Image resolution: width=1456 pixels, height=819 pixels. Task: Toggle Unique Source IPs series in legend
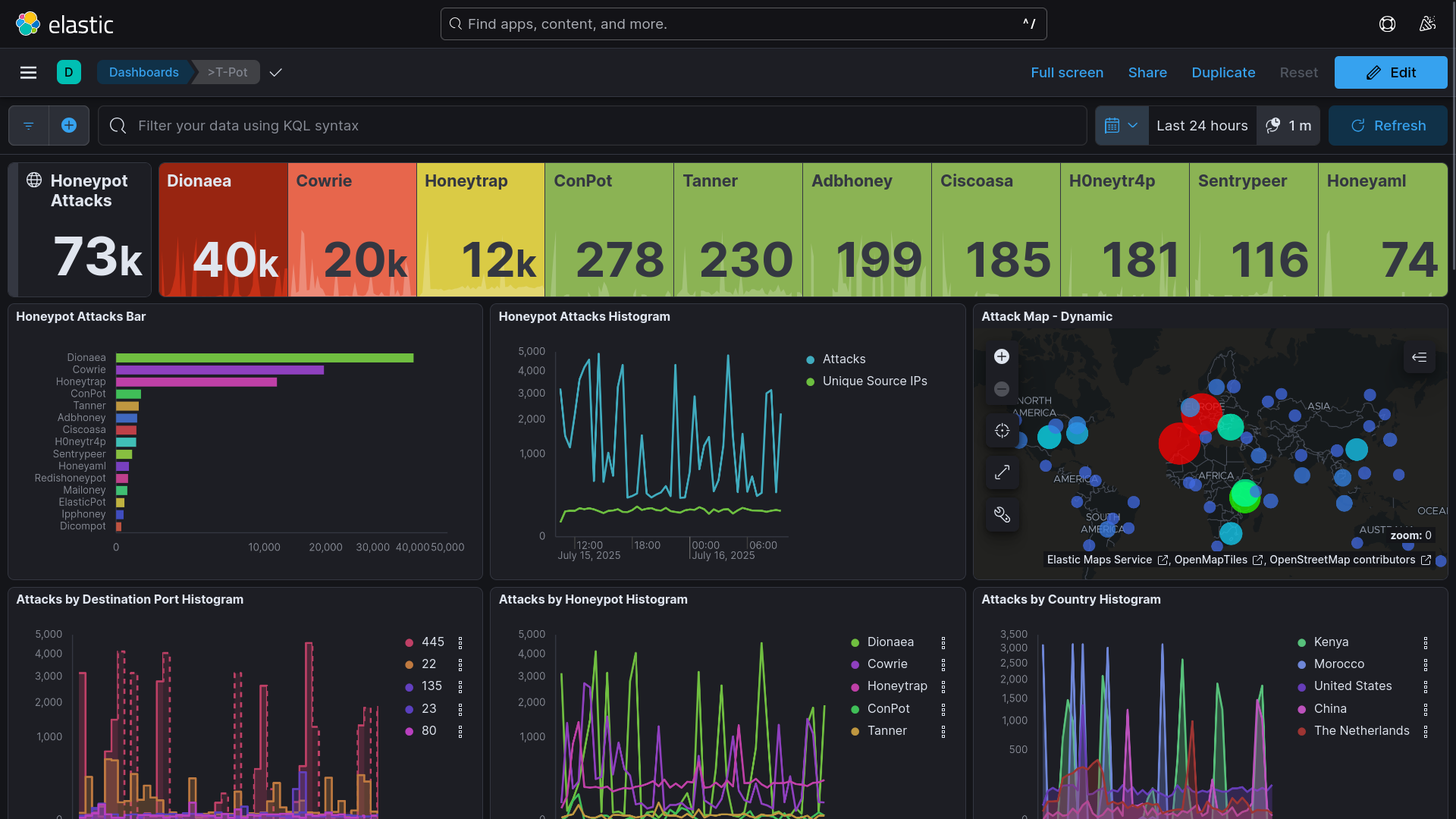(874, 381)
